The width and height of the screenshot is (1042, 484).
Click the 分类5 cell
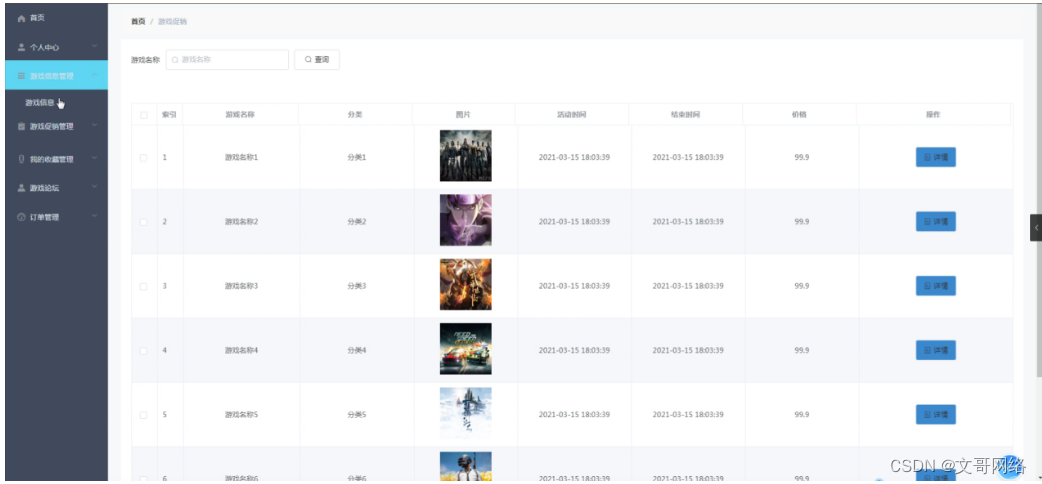point(357,415)
